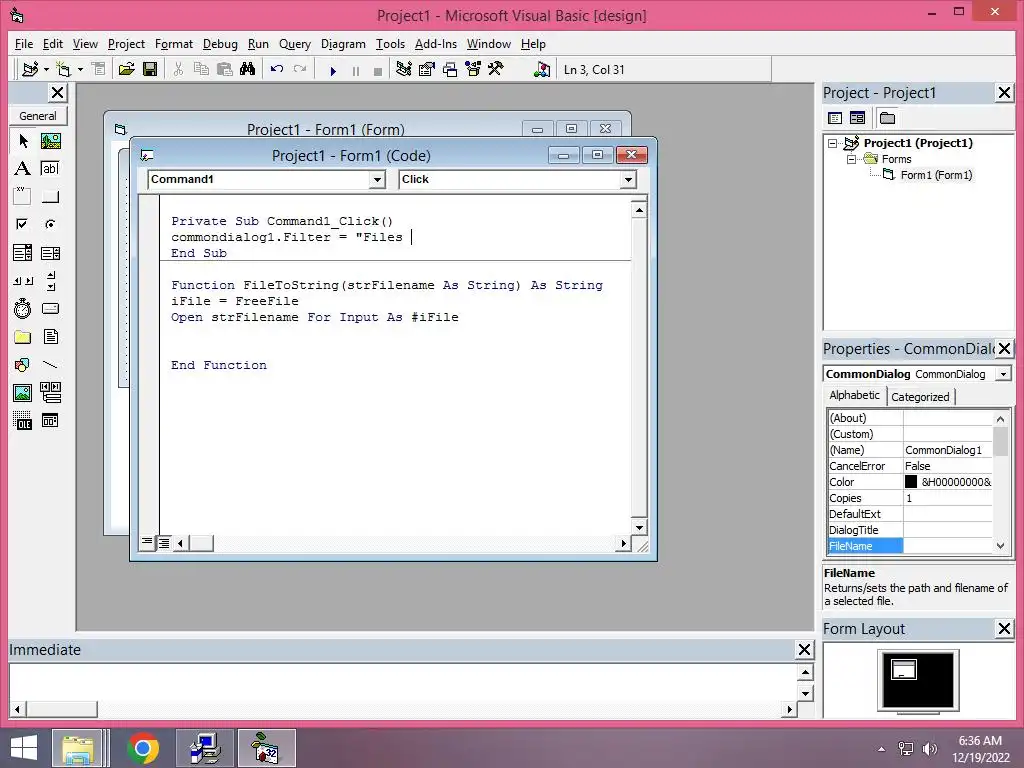This screenshot has width=1024, height=768.
Task: Select the Image tool in toolbox
Action: pos(23,392)
